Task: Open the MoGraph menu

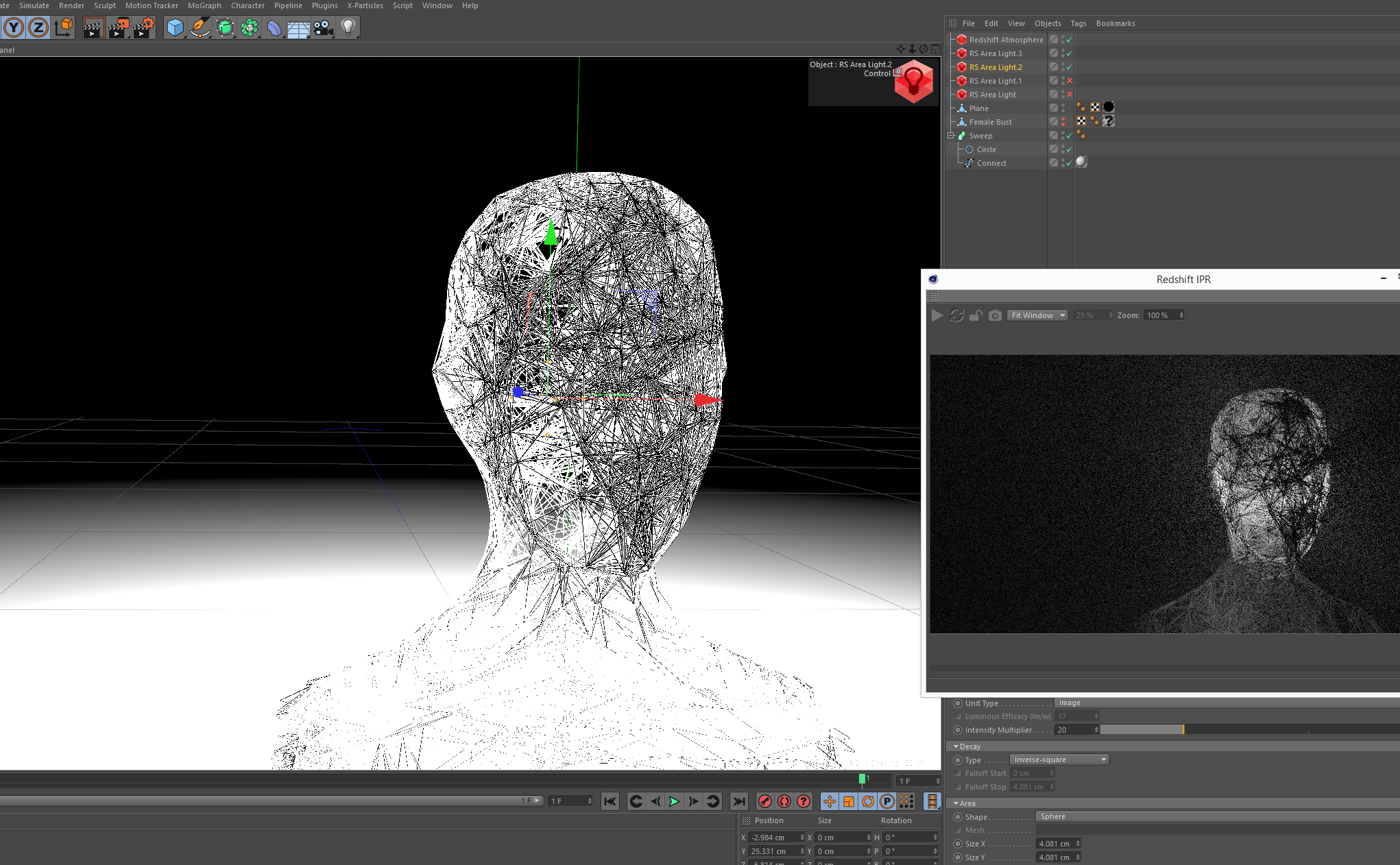Action: click(204, 5)
